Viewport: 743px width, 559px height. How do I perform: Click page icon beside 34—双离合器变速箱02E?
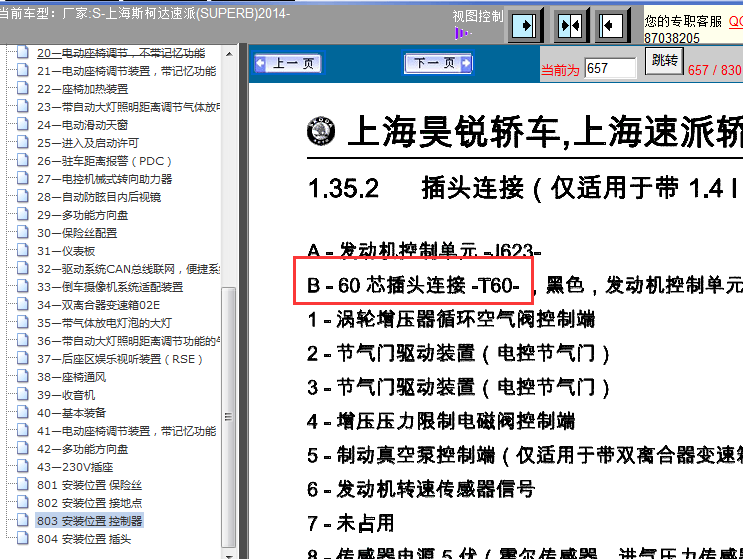(x=22, y=304)
